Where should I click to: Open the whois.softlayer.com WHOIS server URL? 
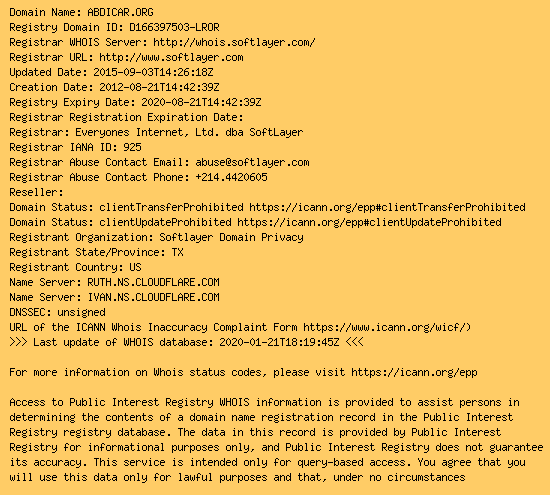[234, 42]
